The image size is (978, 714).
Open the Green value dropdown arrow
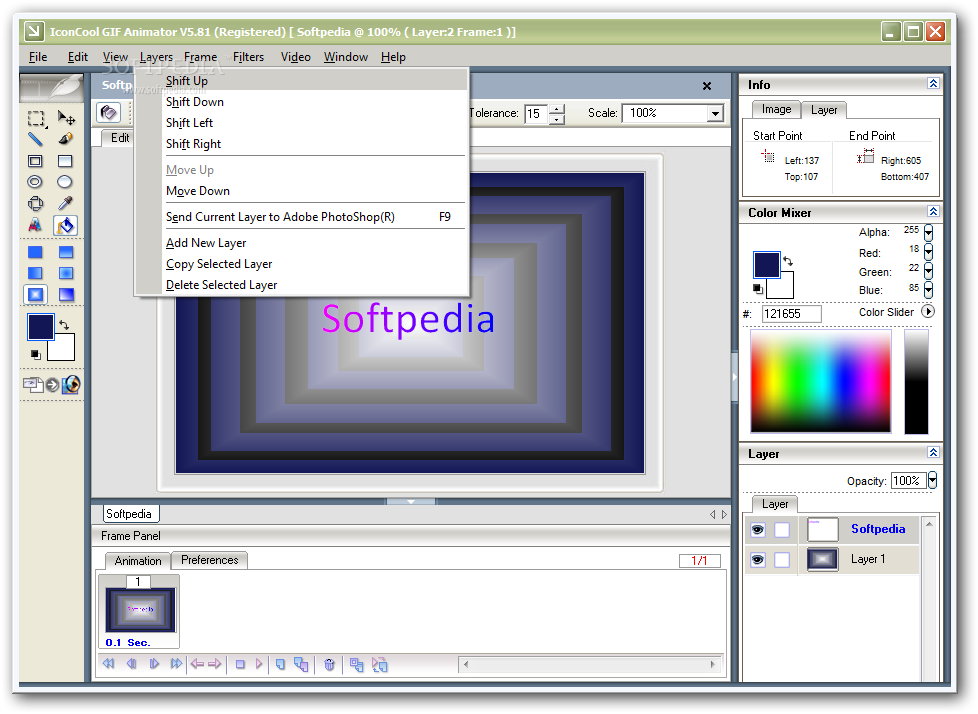pos(929,271)
